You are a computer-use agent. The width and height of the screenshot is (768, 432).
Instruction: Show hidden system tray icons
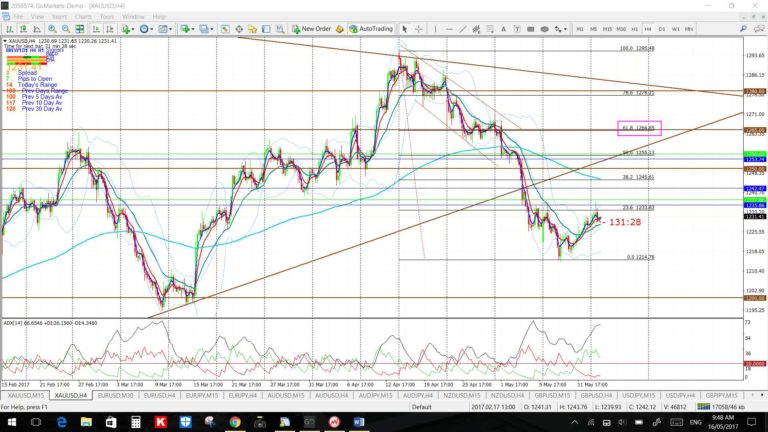[575, 422]
